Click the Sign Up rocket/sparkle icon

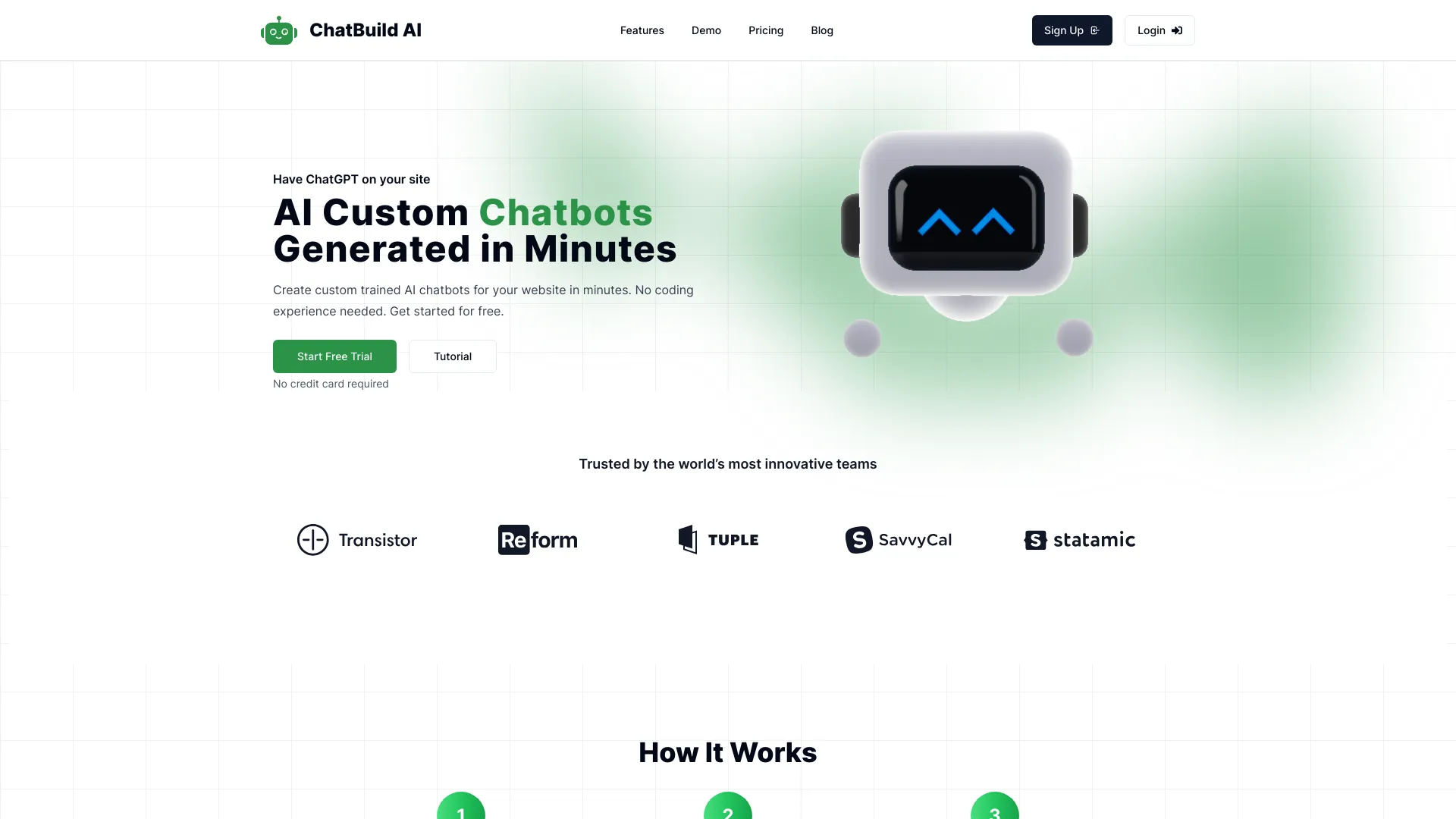[1096, 30]
